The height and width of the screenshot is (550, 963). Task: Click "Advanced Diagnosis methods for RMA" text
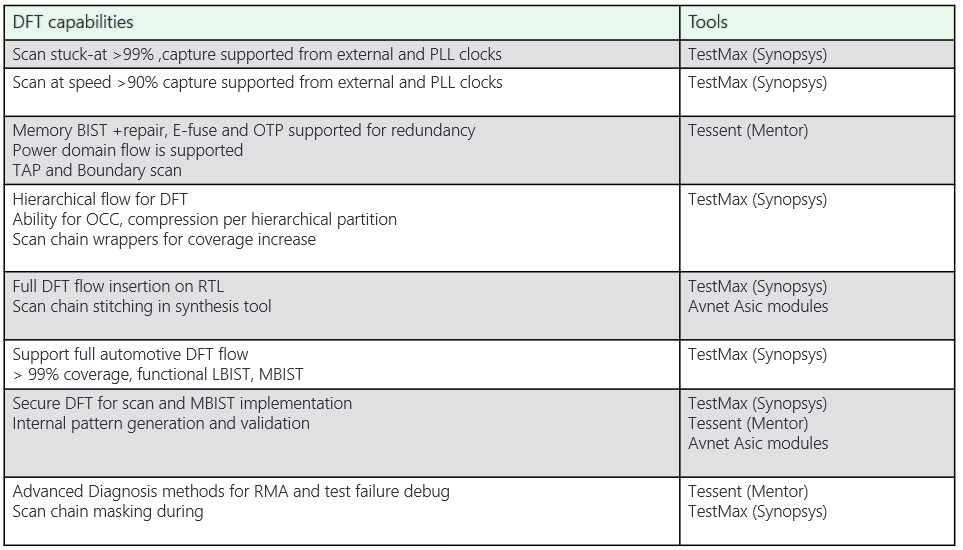pos(231,491)
